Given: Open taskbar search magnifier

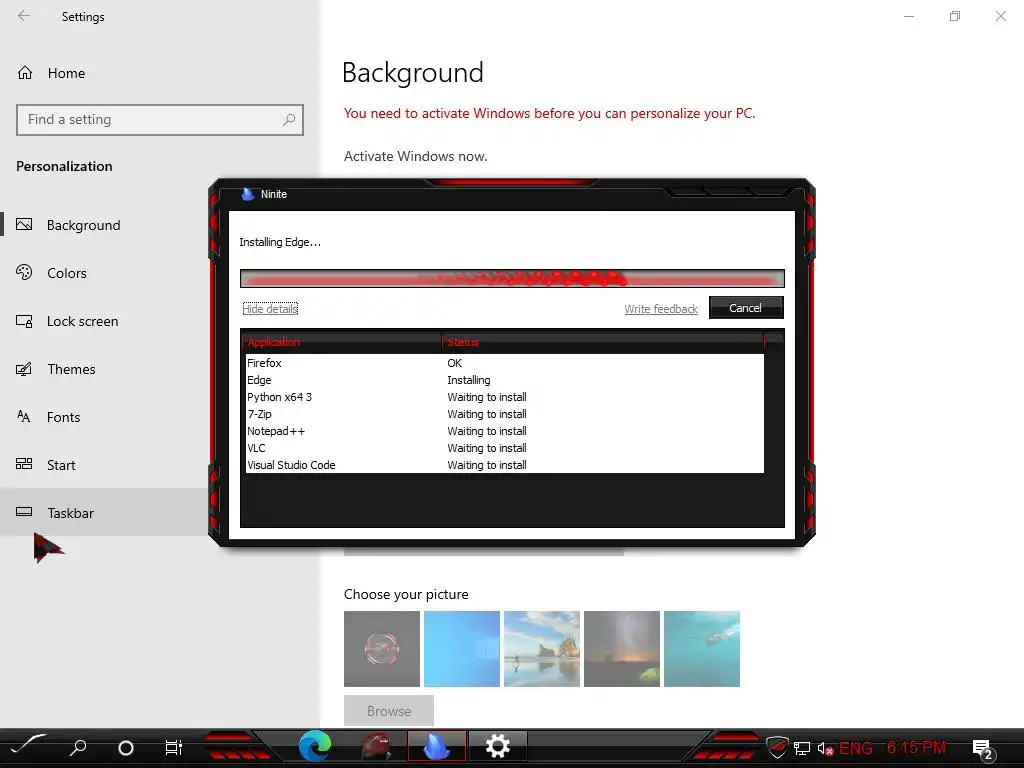Looking at the screenshot, I should [x=78, y=747].
